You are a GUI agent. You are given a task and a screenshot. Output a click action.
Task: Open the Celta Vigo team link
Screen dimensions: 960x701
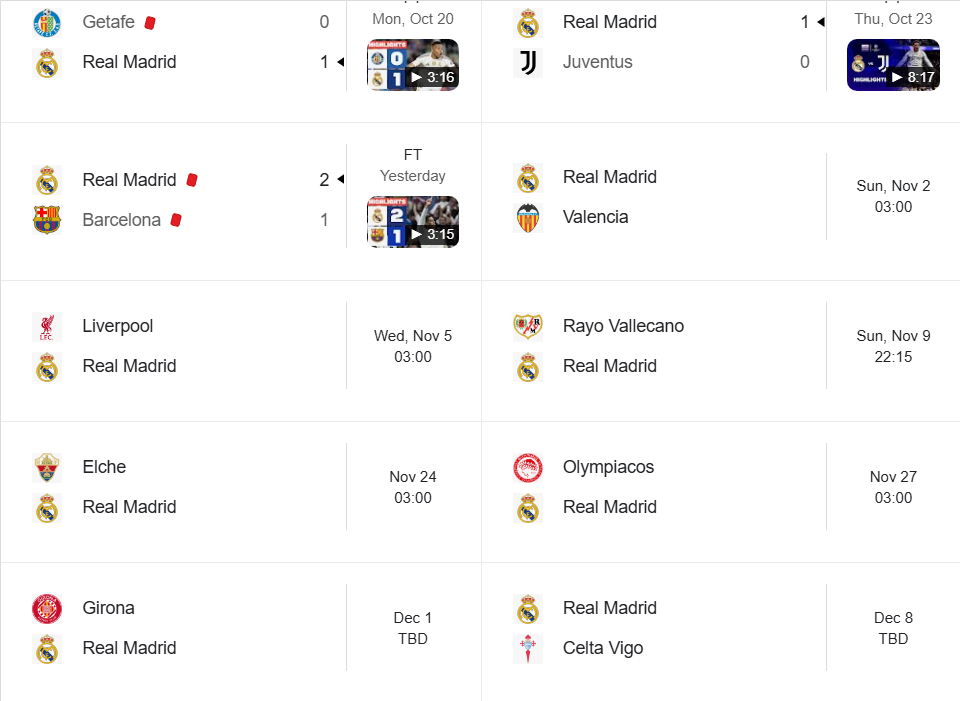click(x=603, y=648)
